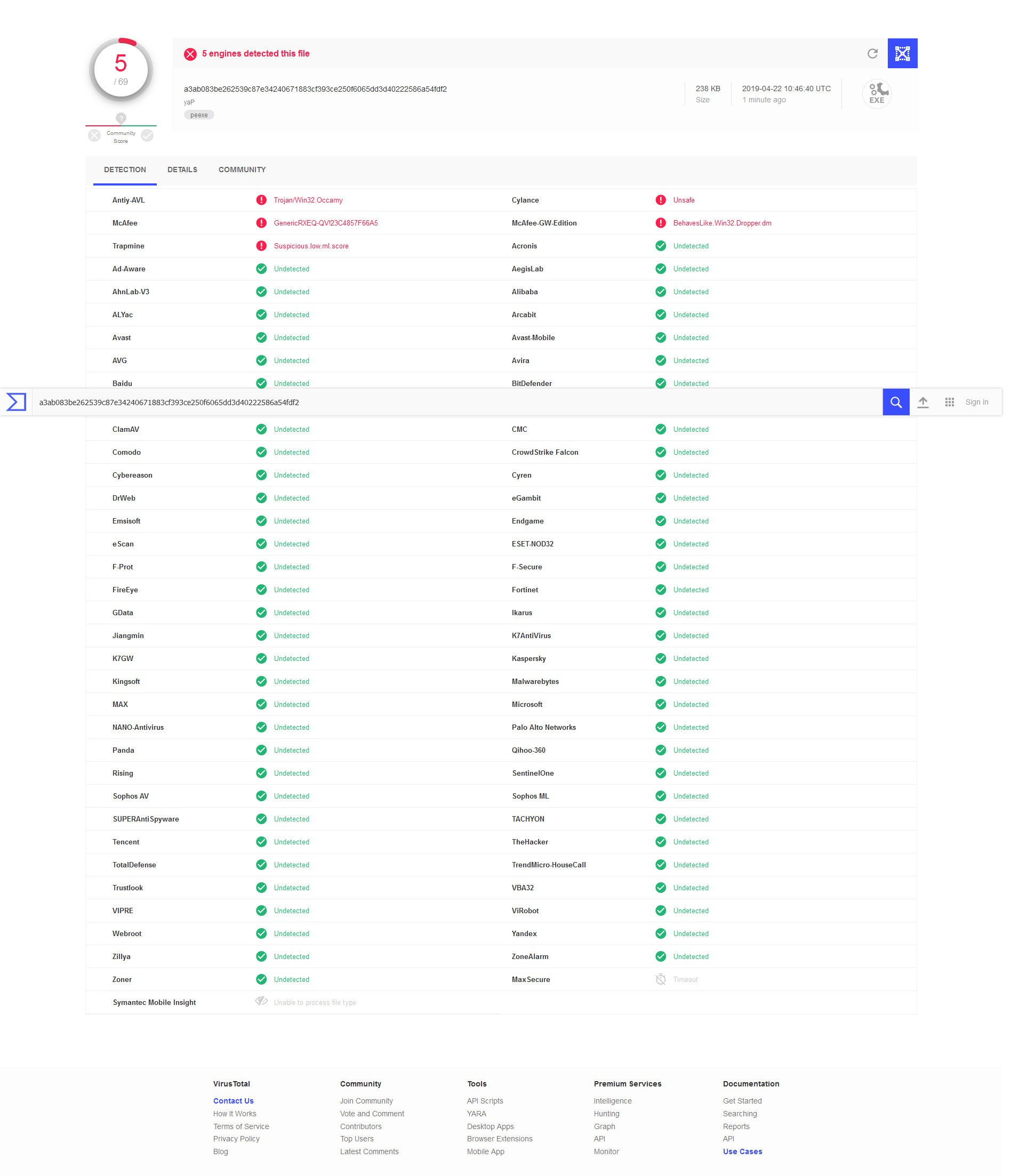Click the peexe tag chip
The image size is (1011, 1176).
click(x=200, y=116)
